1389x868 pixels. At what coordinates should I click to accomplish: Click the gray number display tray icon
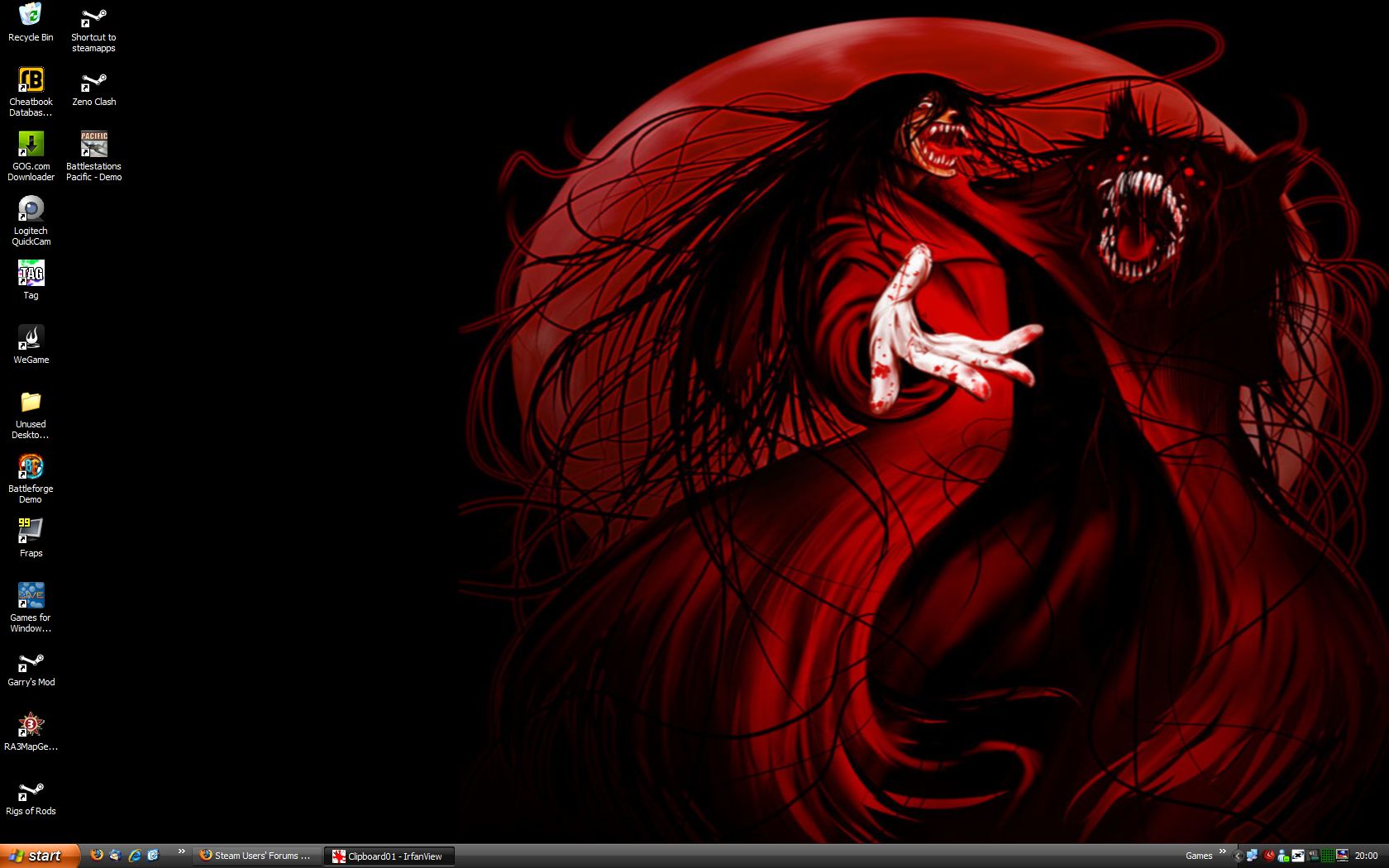coord(1313,856)
